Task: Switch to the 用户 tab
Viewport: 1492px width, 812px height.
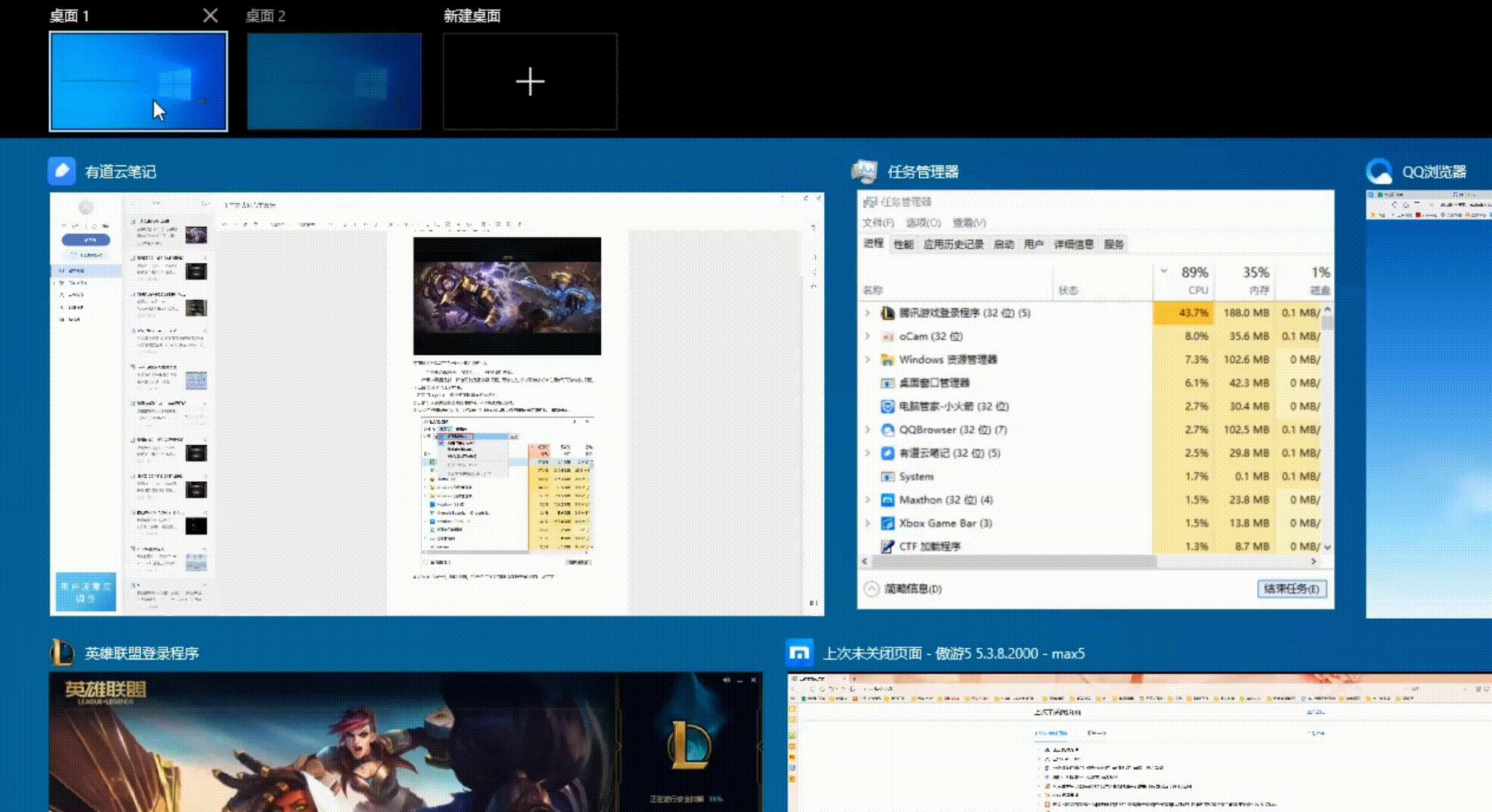Action: 1034,244
